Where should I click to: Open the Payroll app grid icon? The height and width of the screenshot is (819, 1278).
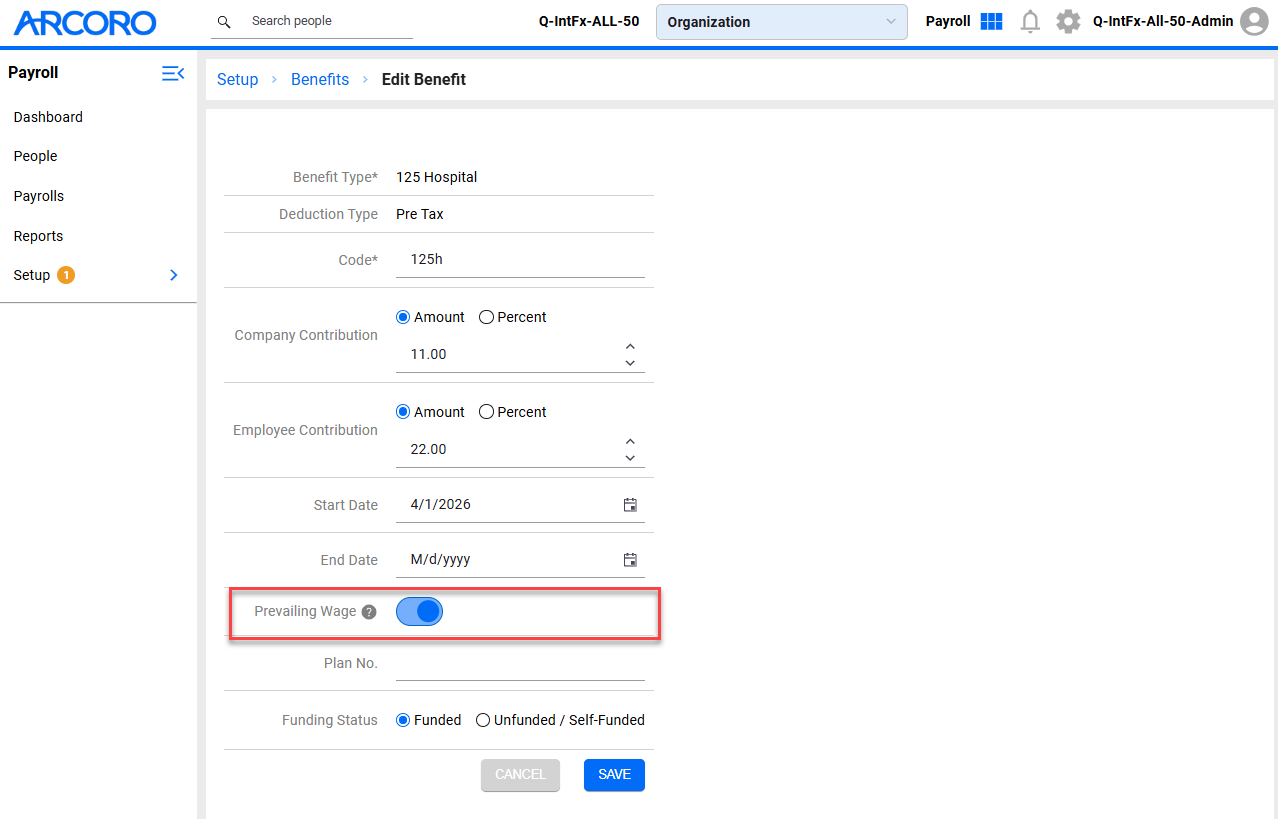point(991,21)
